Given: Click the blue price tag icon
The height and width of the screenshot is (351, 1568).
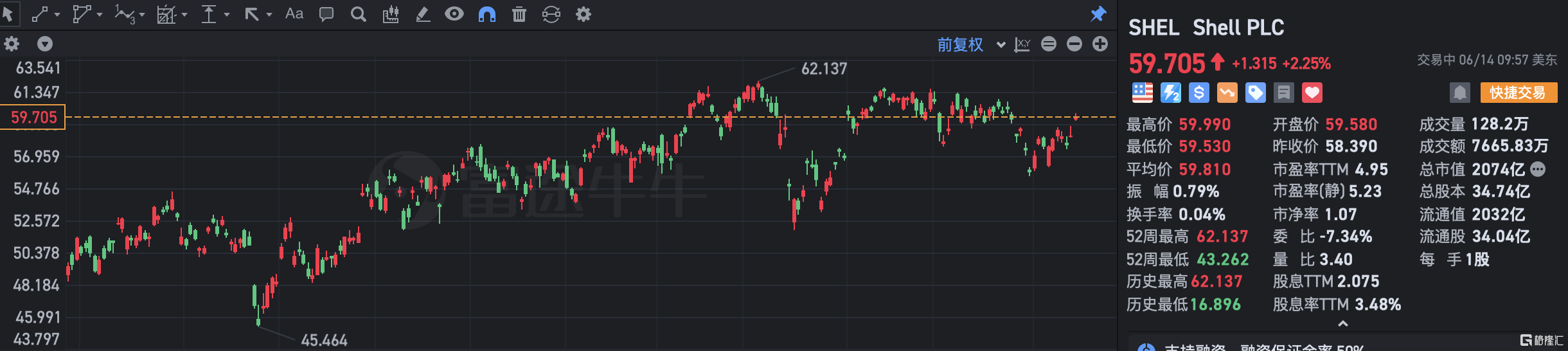Looking at the screenshot, I should point(1255,93).
